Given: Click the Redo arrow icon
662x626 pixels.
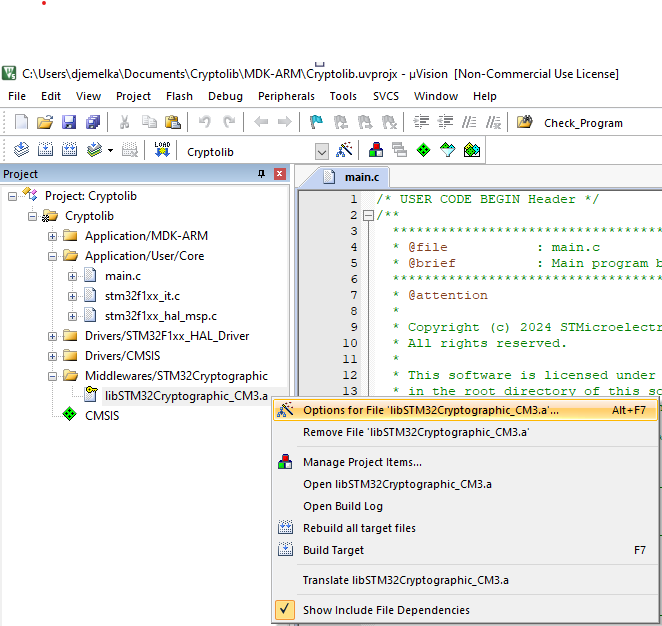Looking at the screenshot, I should pos(229,122).
